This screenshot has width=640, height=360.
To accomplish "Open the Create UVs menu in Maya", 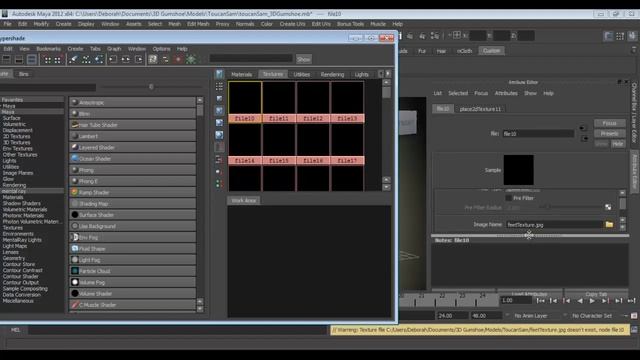I will pyautogui.click(x=292, y=24).
